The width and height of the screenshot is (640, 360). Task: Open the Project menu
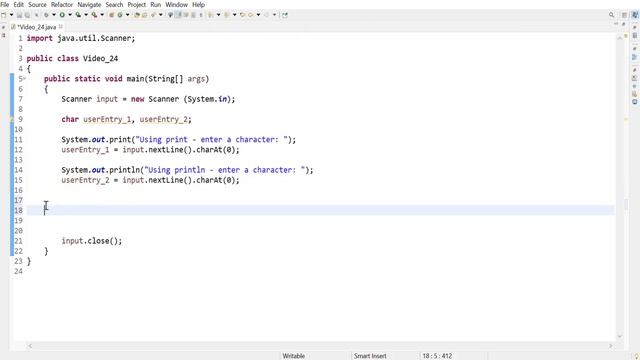coord(136,4)
